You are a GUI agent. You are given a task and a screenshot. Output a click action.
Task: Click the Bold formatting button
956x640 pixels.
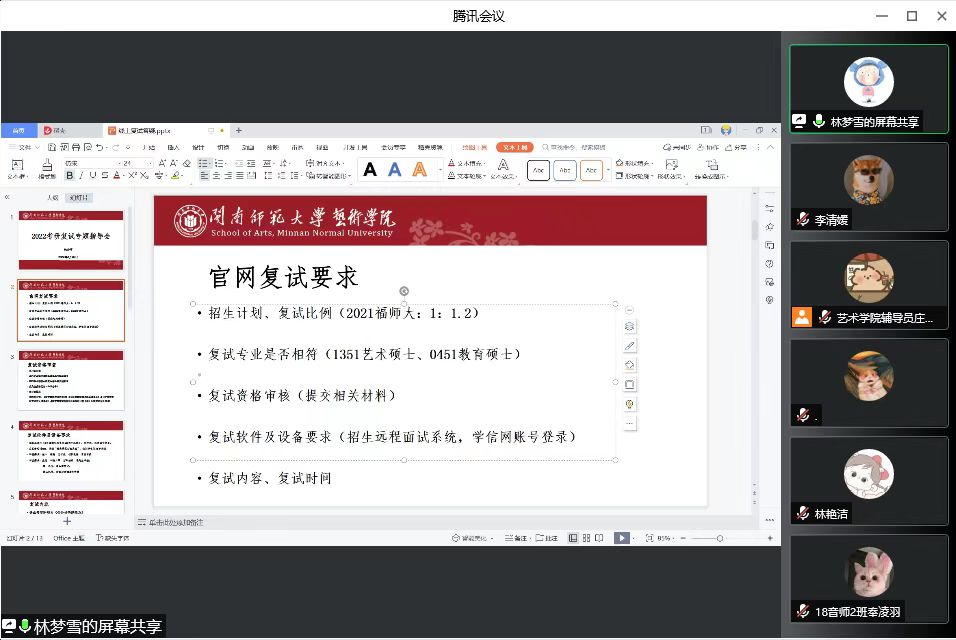[x=70, y=176]
